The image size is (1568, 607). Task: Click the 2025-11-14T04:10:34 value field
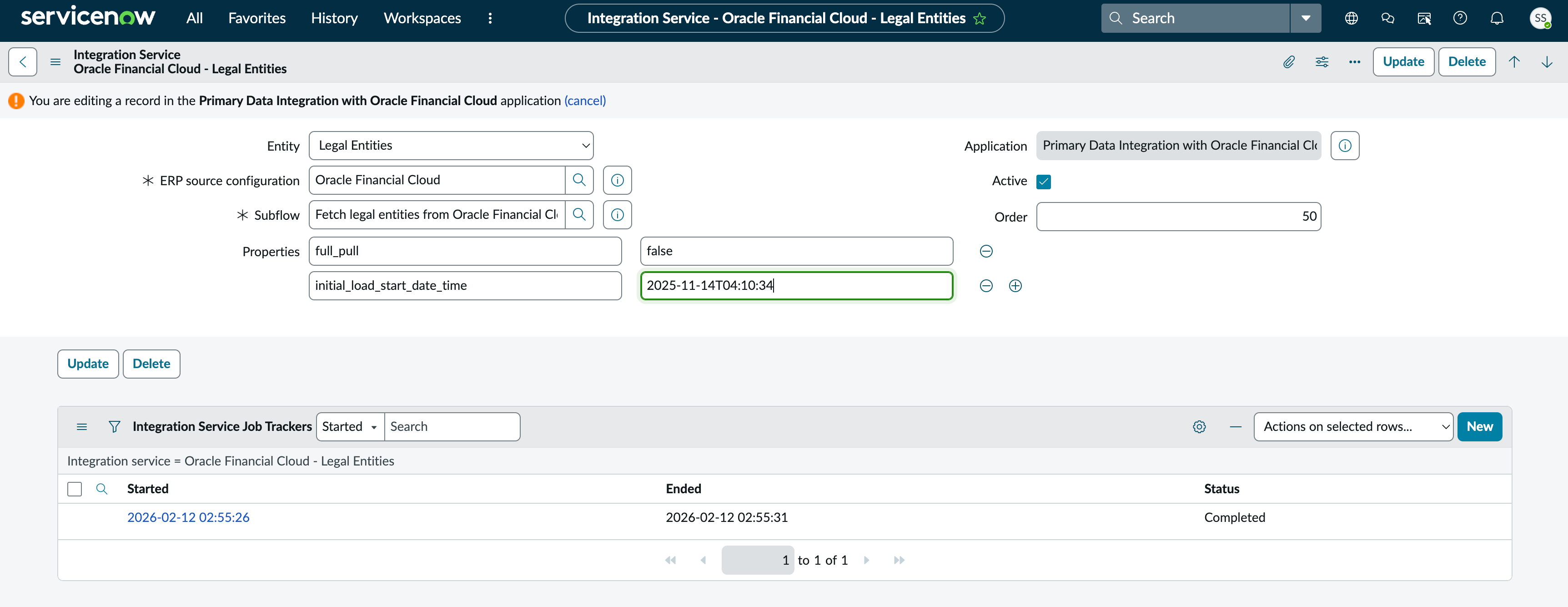(x=796, y=286)
